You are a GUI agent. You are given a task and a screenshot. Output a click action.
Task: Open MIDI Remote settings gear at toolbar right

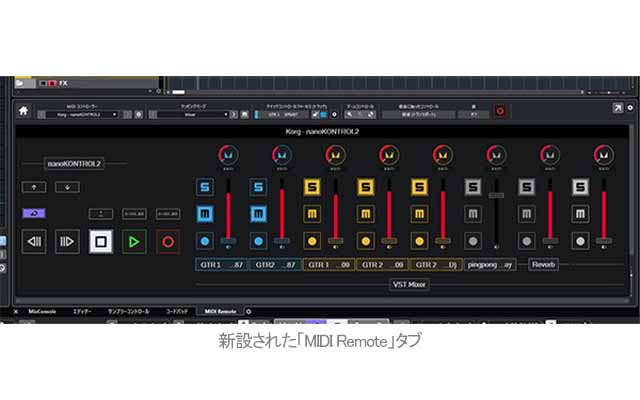[630, 108]
